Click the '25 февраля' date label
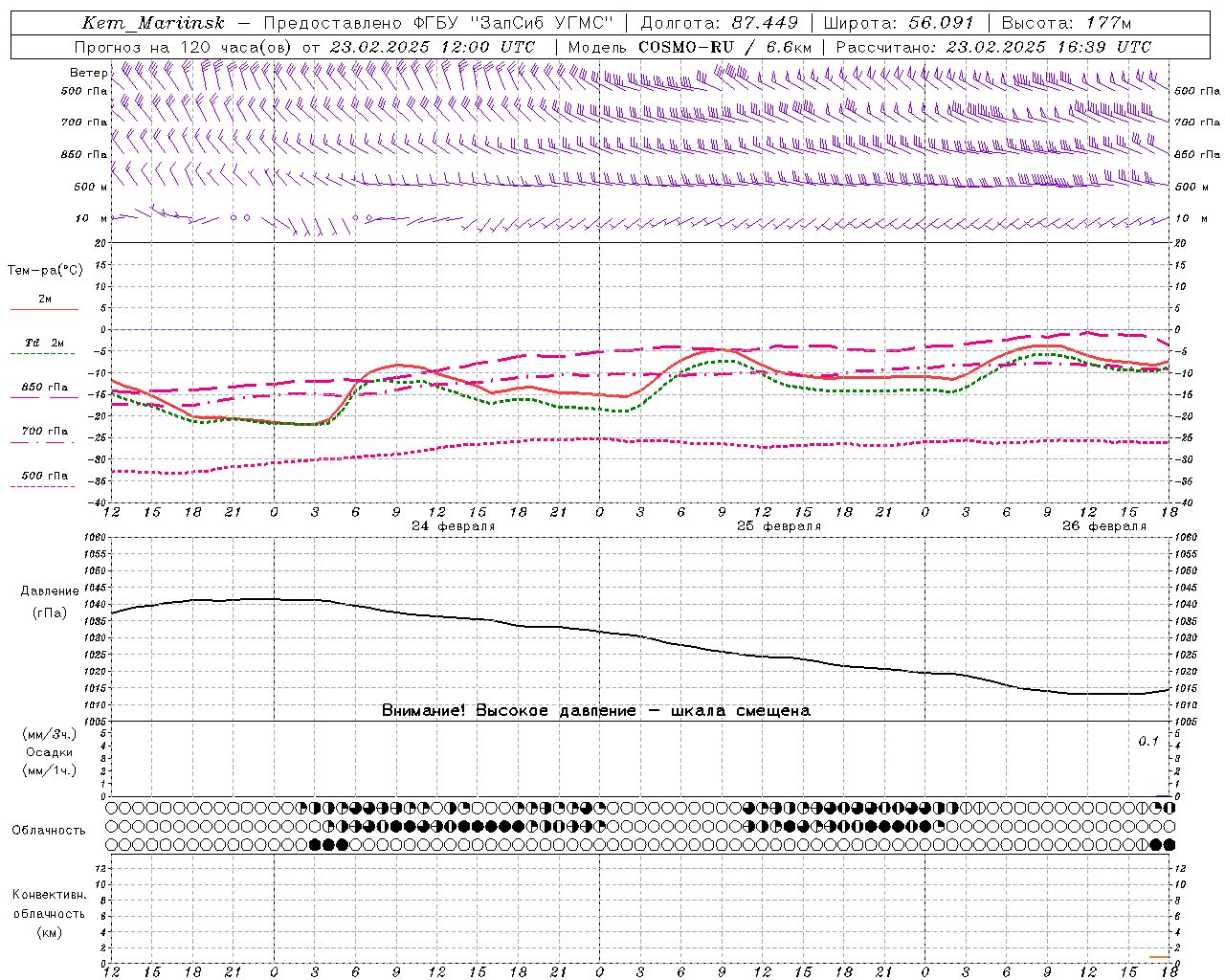This screenshot has height=980, width=1225. (x=779, y=526)
